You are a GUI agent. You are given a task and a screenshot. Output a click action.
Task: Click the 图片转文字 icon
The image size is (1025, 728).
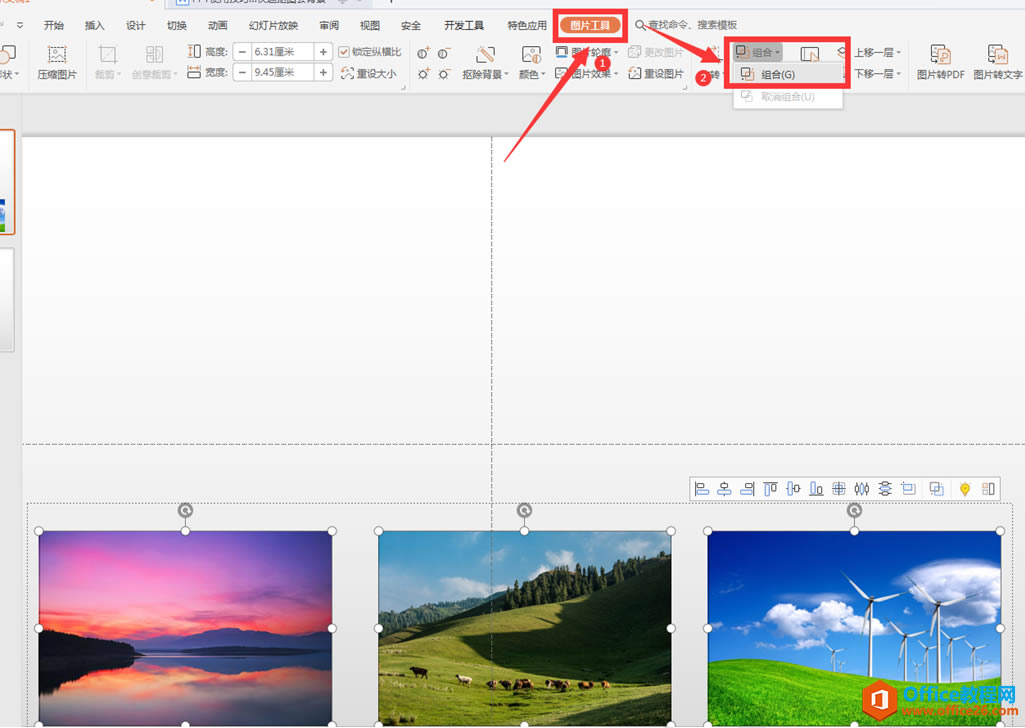click(998, 61)
